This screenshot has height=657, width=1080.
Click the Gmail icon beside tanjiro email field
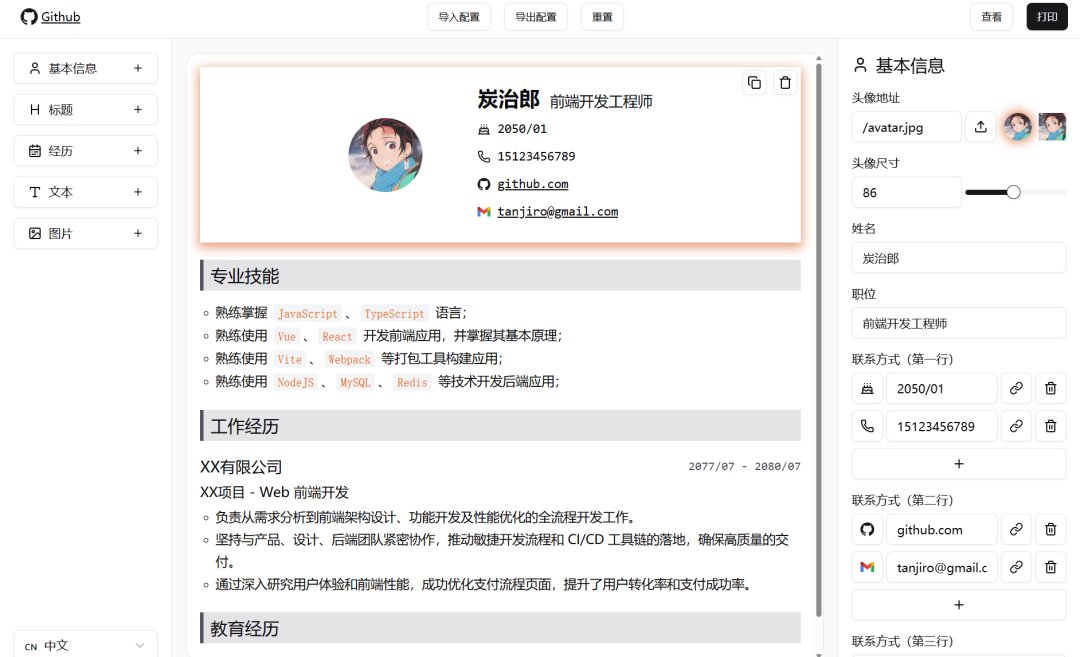(866, 567)
